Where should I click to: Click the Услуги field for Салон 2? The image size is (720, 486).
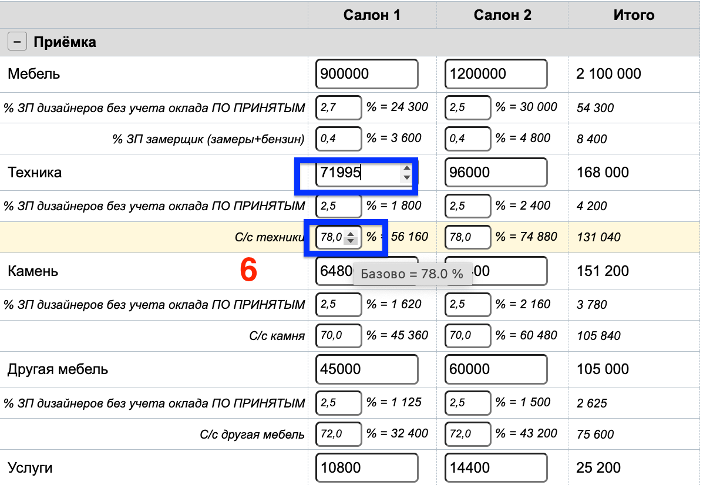tap(496, 467)
